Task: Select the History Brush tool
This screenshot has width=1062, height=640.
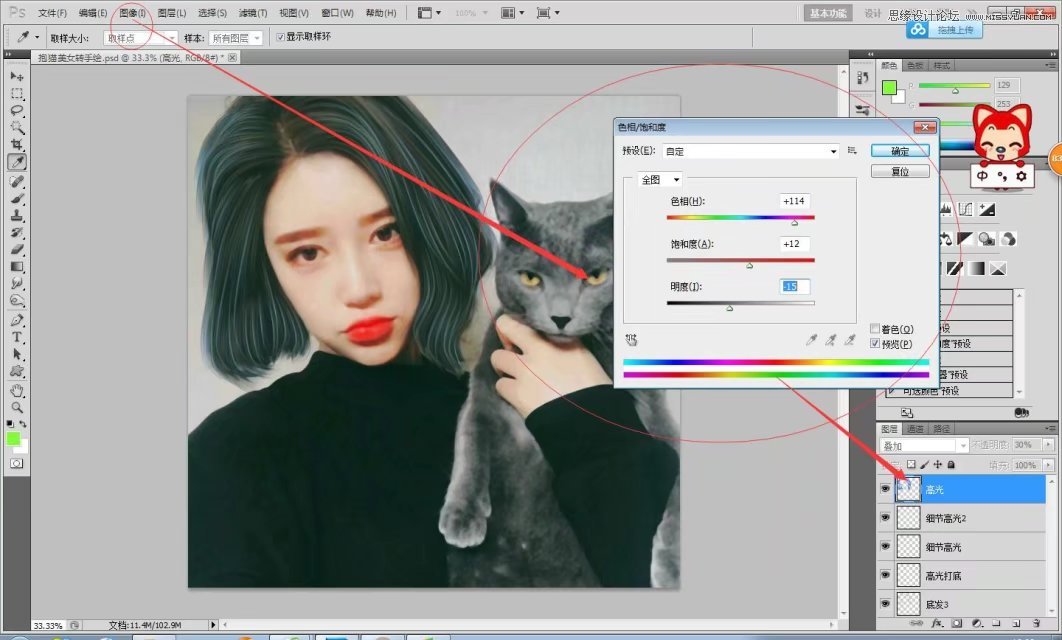Action: pyautogui.click(x=17, y=233)
